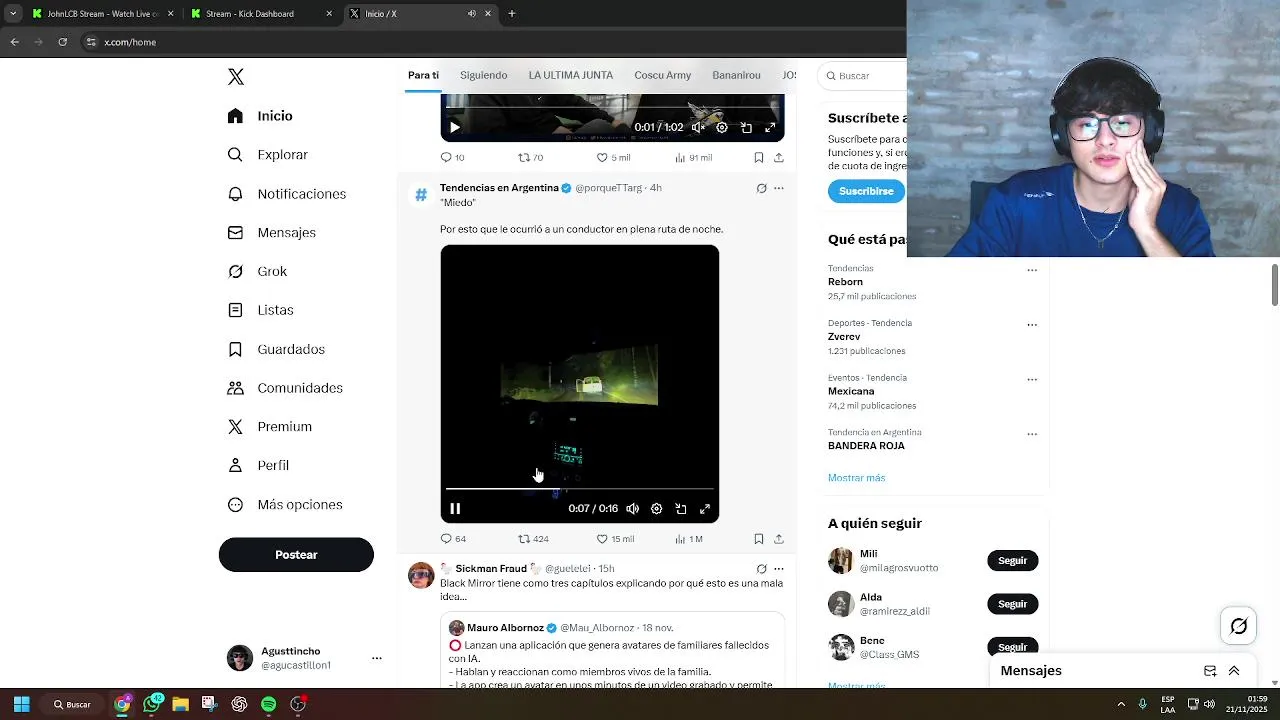Open browser tab list dropdown
Screen dimensions: 1280x720
coord(13,14)
